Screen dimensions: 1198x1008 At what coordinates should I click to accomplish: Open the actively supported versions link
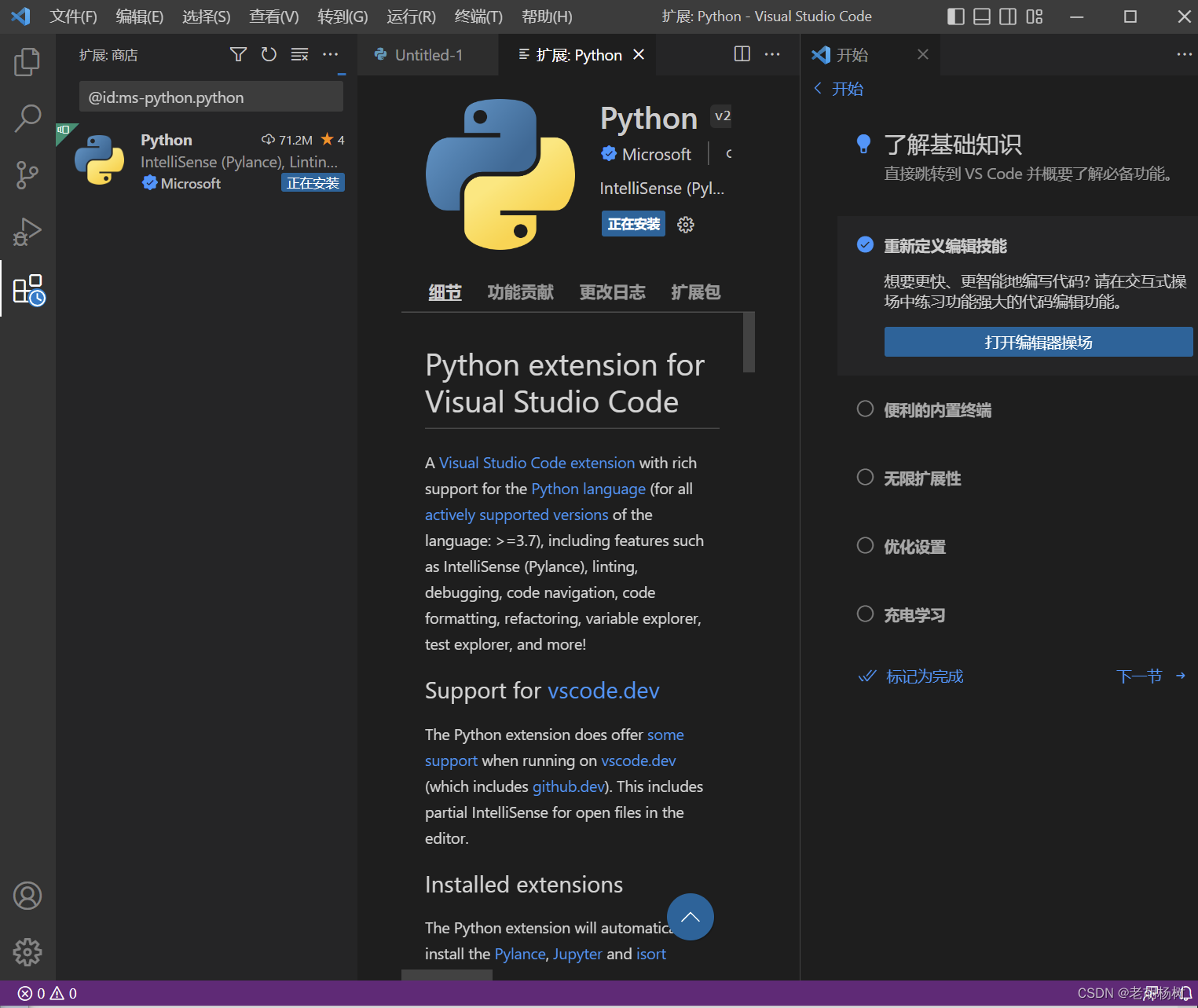517,515
